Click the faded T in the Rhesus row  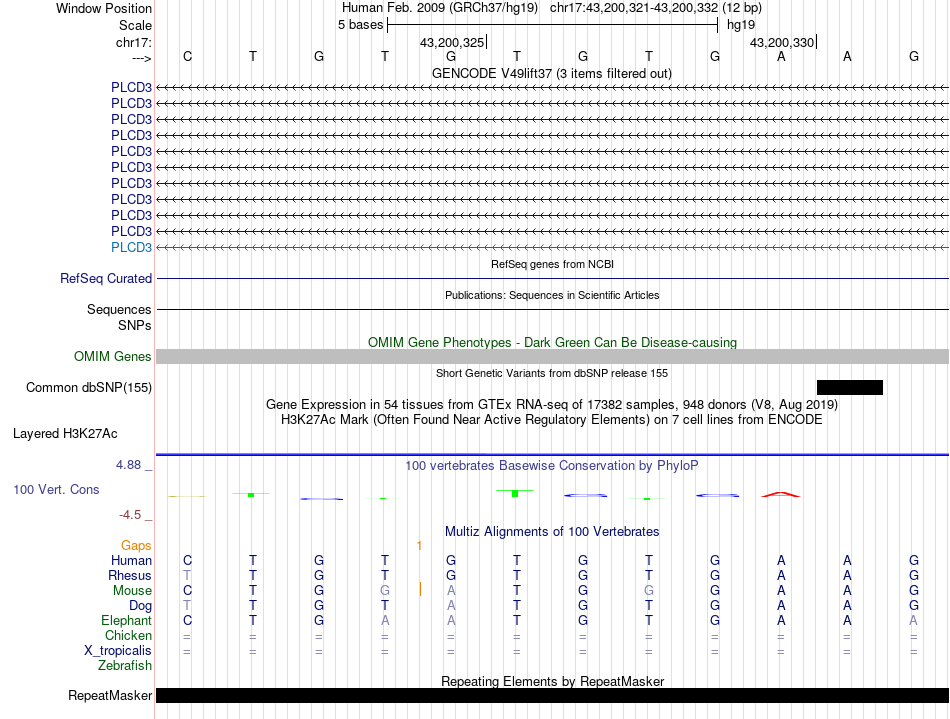(x=187, y=575)
